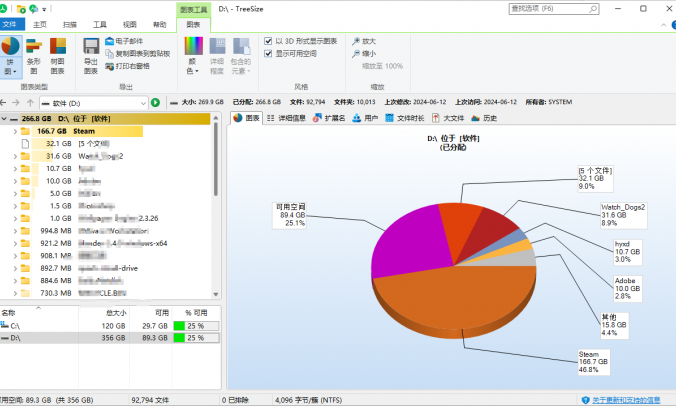Go up one directory level

(30, 103)
